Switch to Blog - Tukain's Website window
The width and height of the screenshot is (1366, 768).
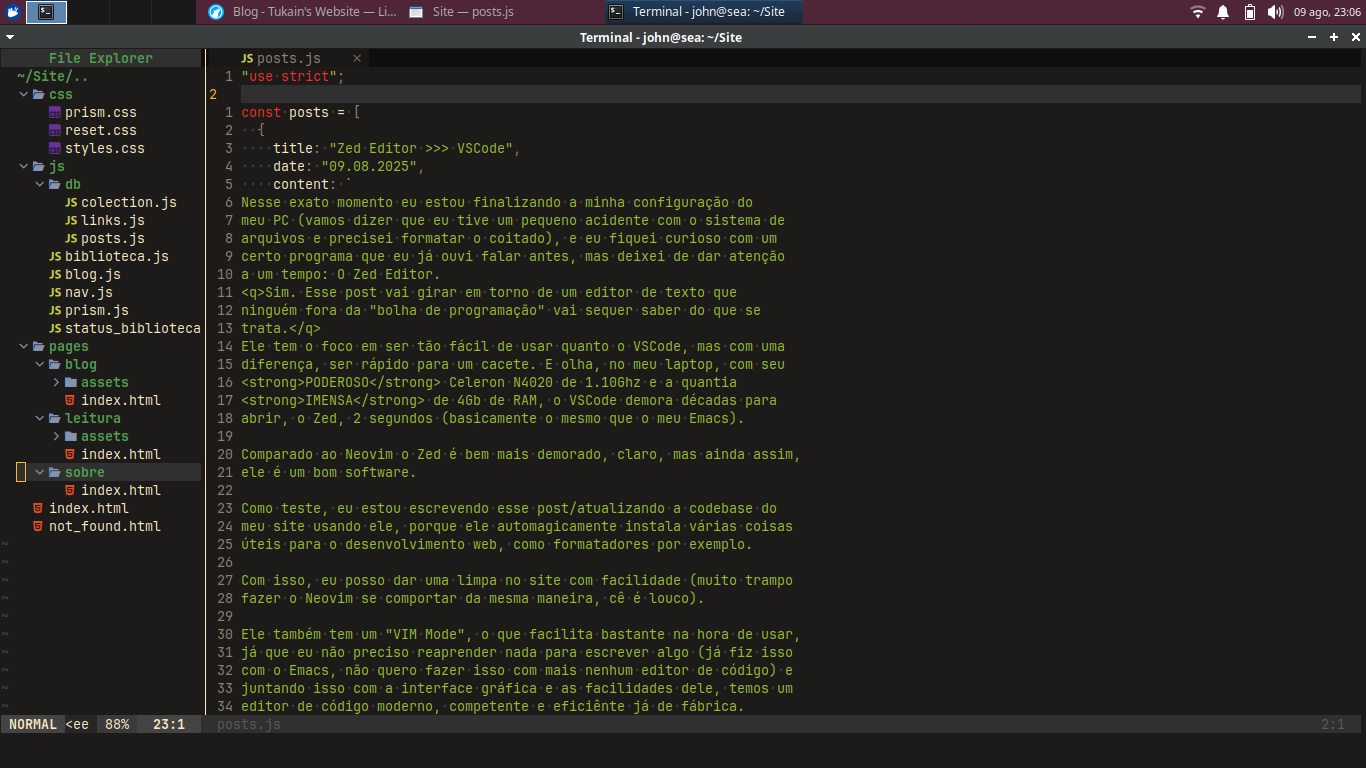click(302, 12)
